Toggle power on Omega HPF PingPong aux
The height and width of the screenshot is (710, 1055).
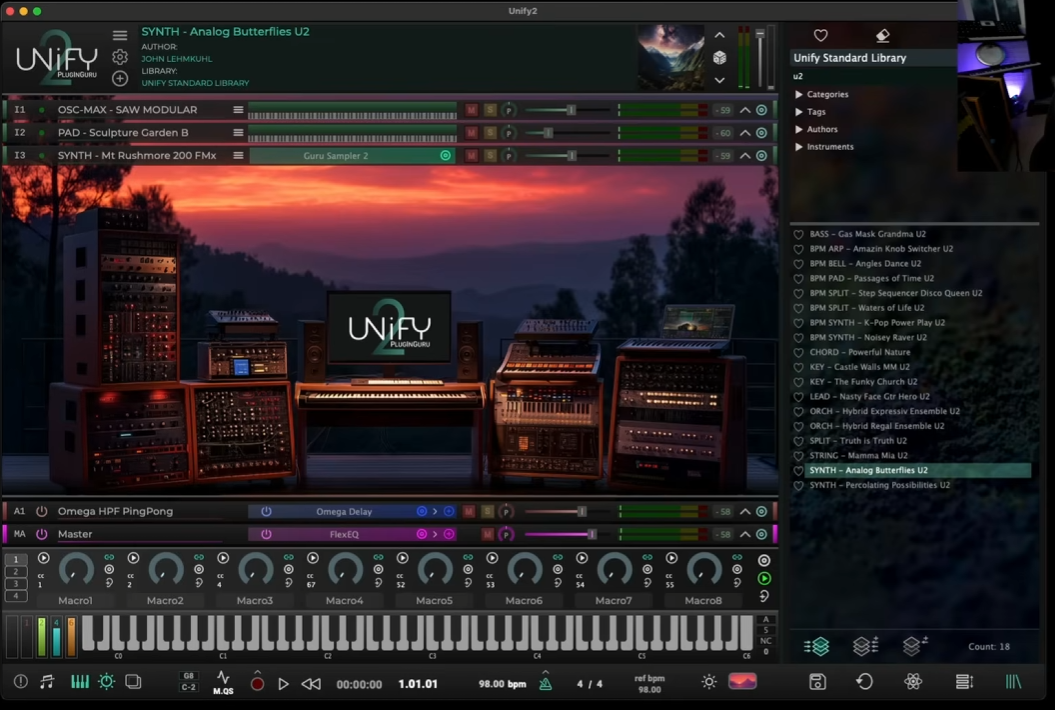(x=42, y=511)
